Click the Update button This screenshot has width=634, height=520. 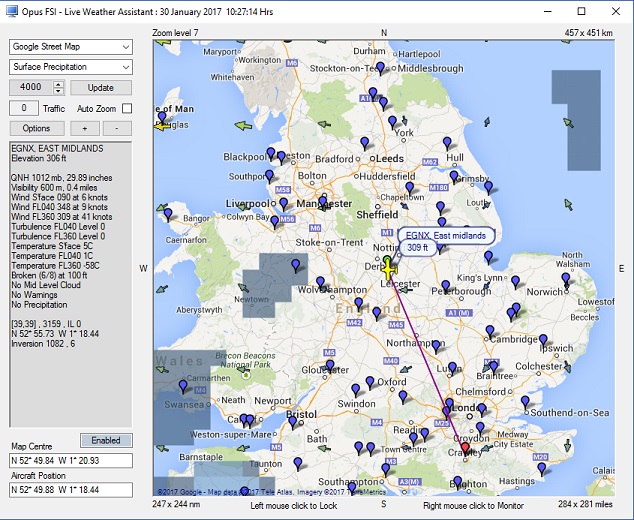point(101,88)
